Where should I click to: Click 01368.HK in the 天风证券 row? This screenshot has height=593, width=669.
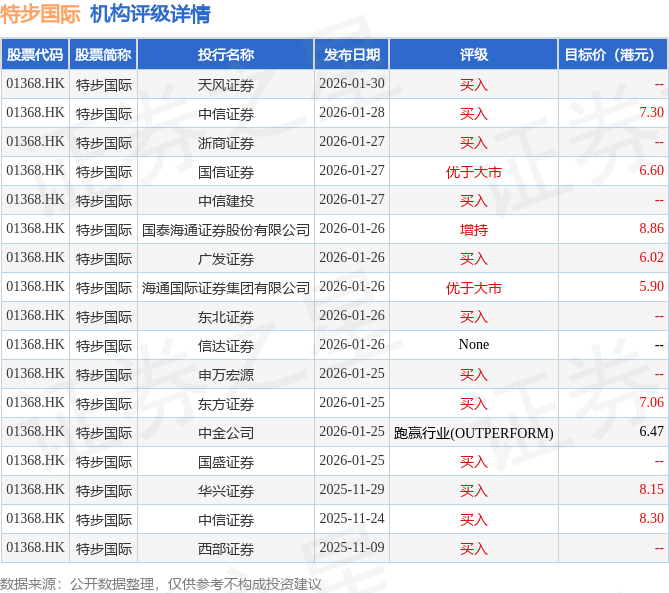[x=35, y=84]
